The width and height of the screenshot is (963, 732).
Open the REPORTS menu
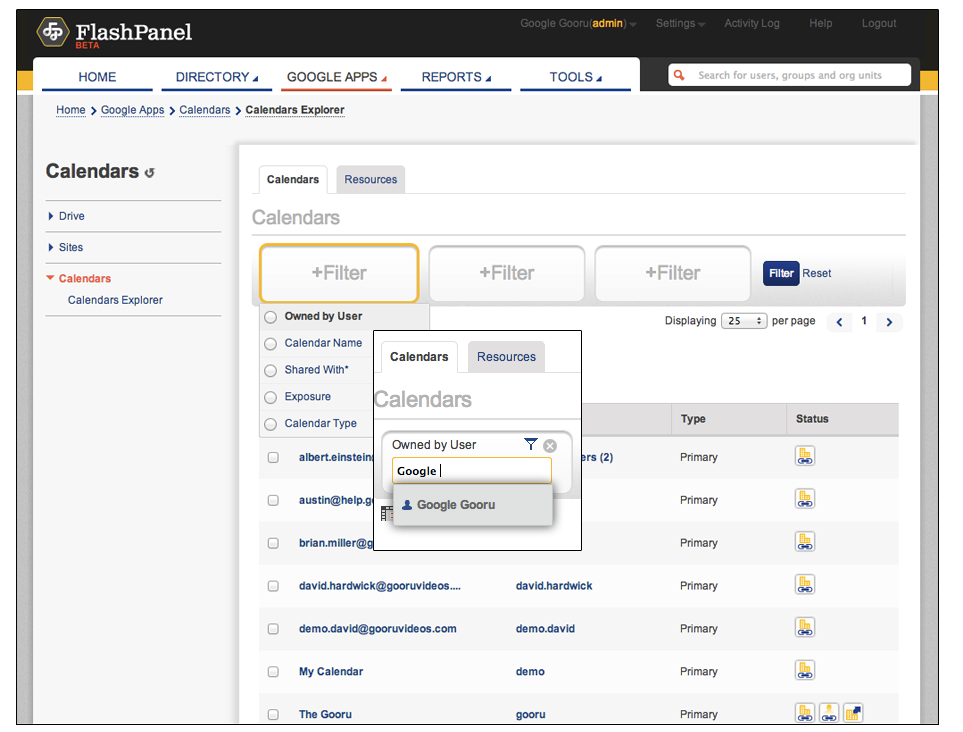[x=455, y=77]
